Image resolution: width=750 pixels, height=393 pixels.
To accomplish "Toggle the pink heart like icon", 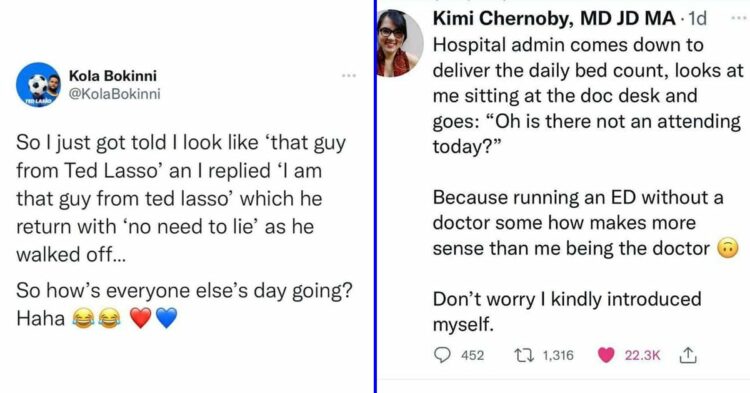I will [x=606, y=355].
